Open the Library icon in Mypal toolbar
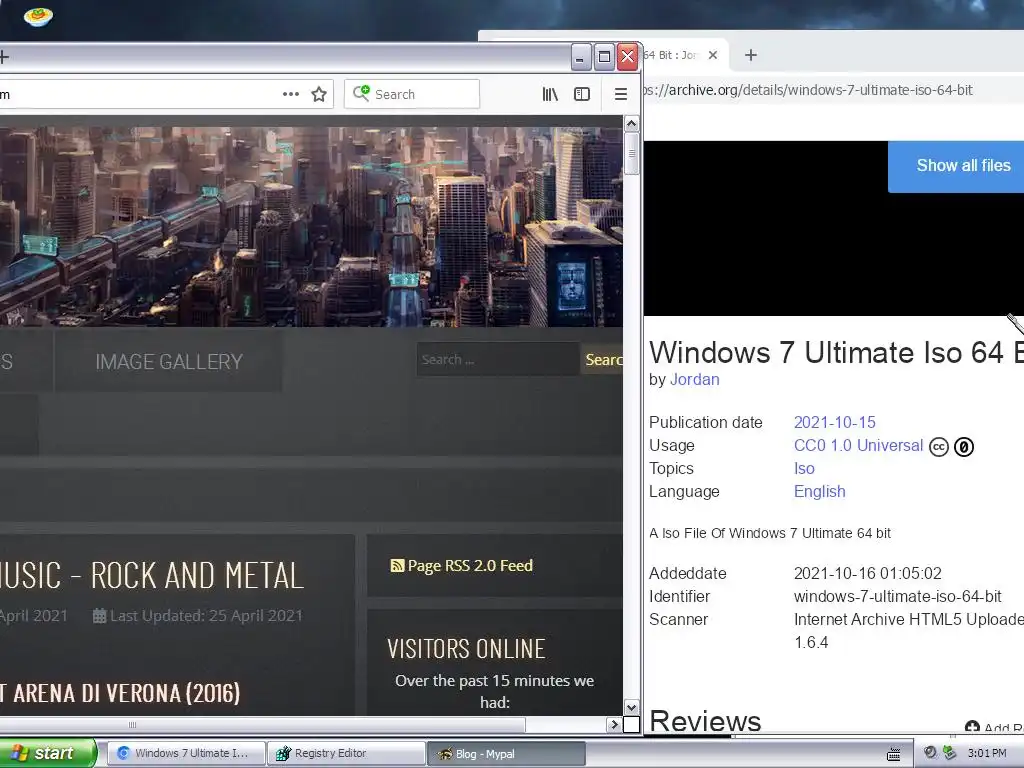The height and width of the screenshot is (768, 1024). tap(550, 94)
